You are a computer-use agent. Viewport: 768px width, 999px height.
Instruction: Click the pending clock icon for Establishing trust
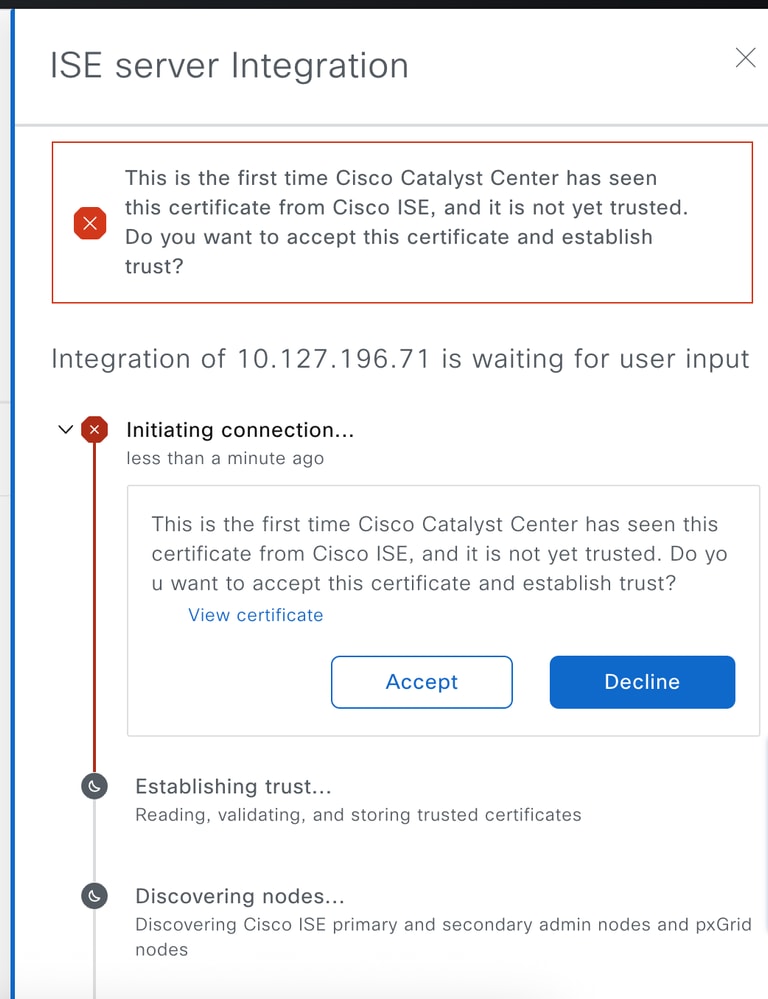pyautogui.click(x=94, y=786)
